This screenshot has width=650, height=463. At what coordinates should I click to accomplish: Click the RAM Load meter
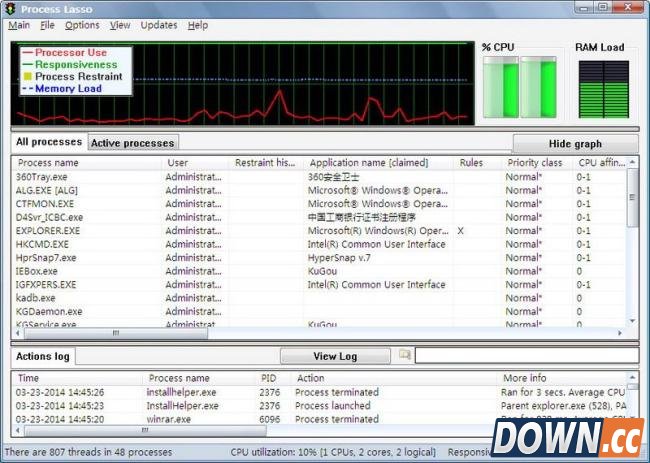604,89
